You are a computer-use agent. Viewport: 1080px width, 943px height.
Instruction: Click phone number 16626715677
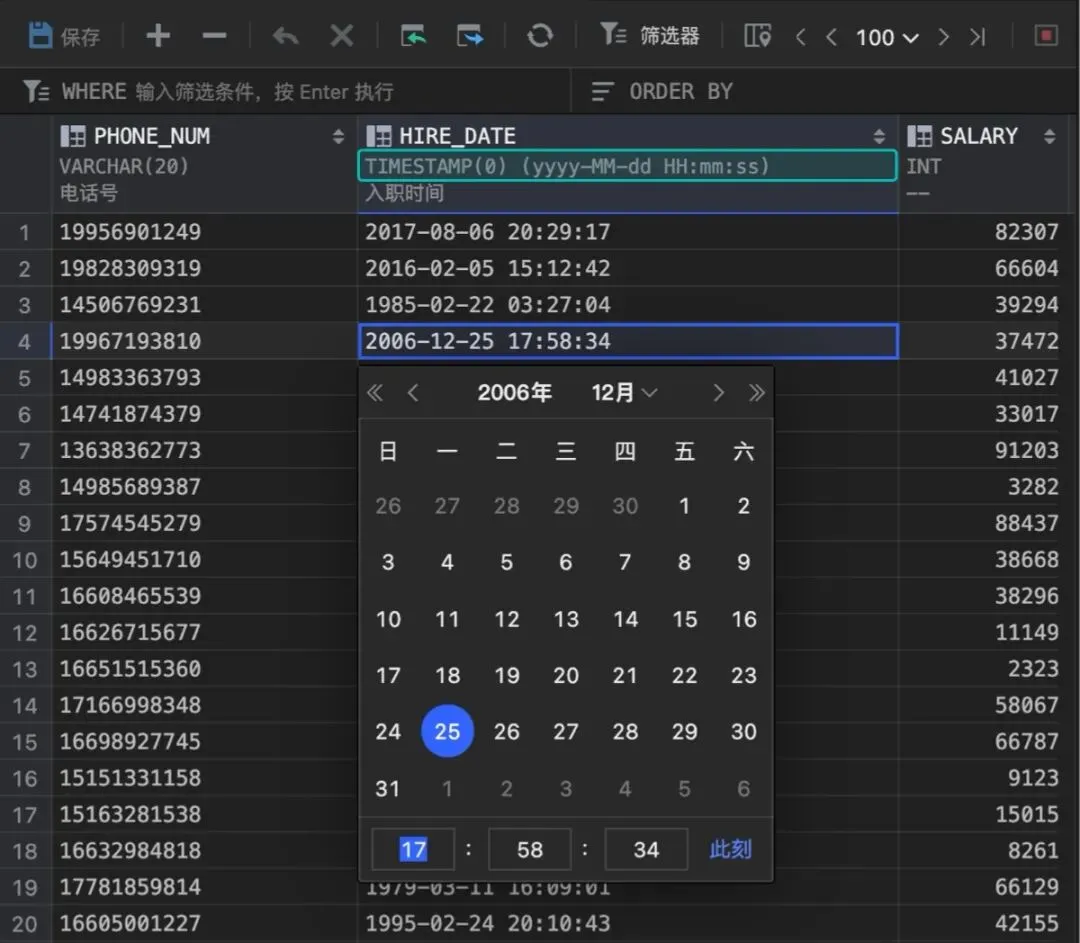[x=130, y=632]
